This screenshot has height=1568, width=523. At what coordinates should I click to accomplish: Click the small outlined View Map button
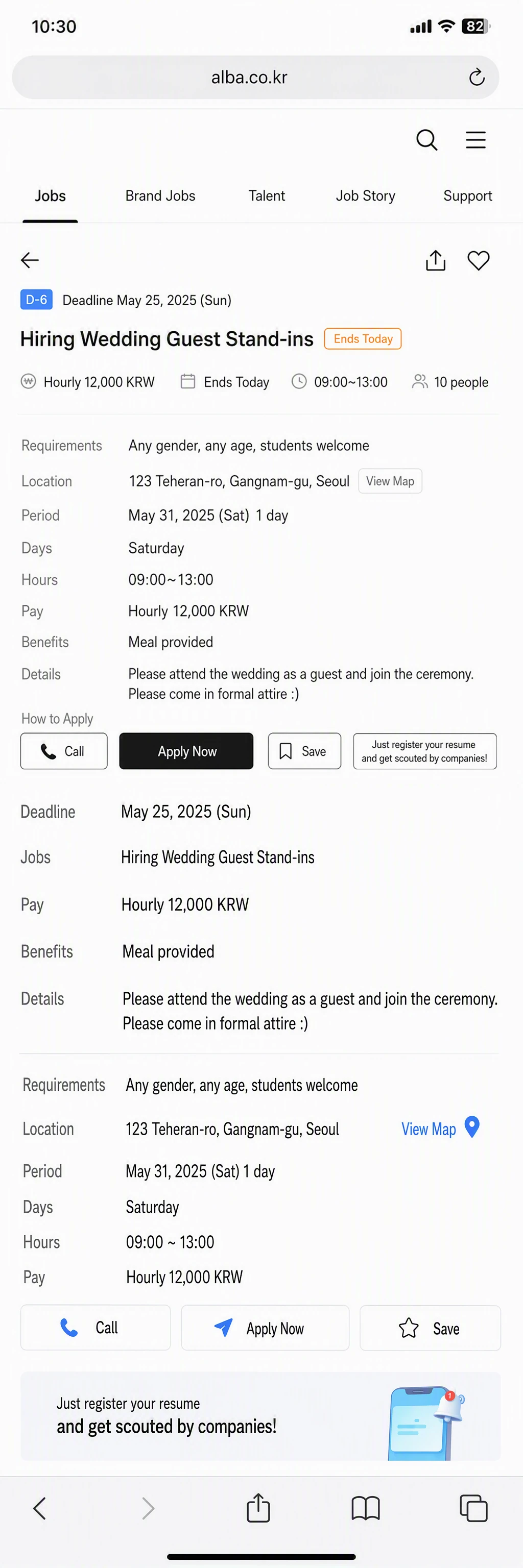(x=390, y=481)
